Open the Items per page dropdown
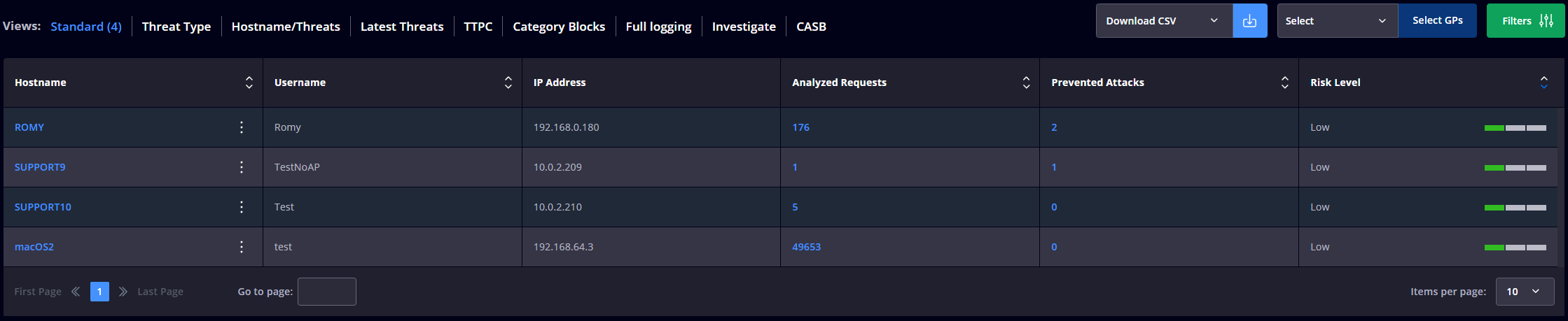This screenshot has height=321, width=1568. click(x=1525, y=292)
